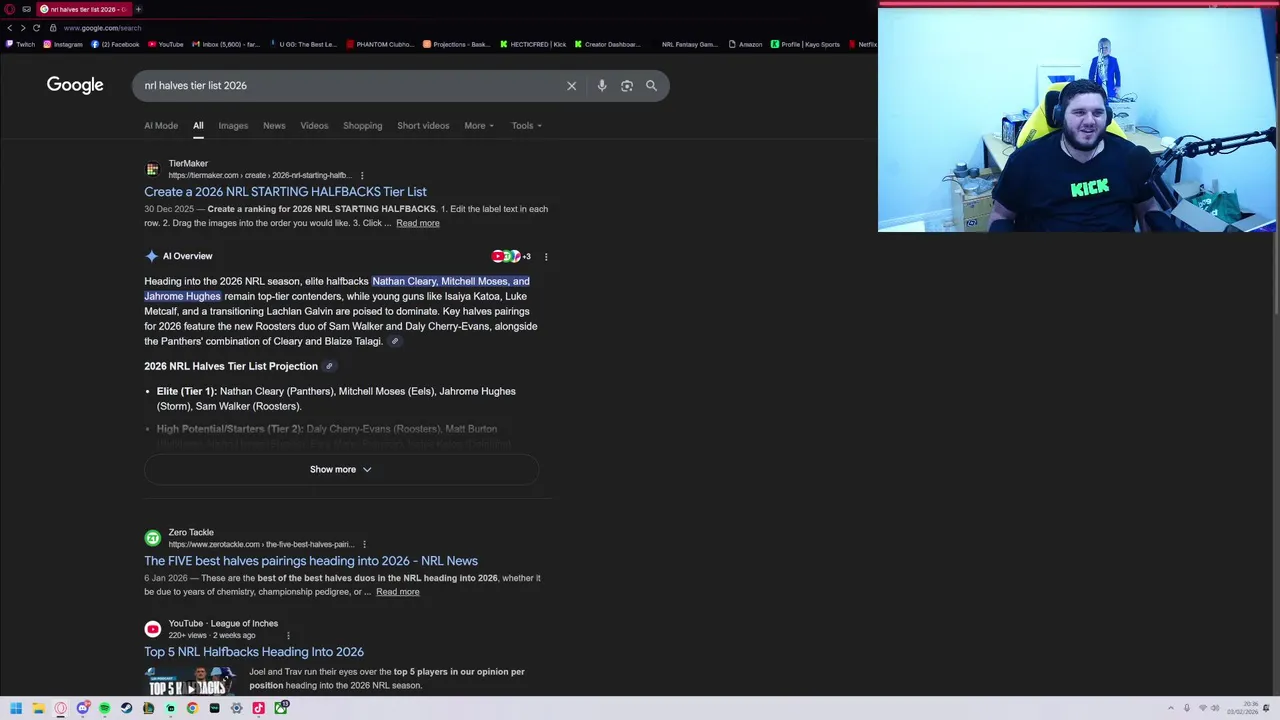
Task: Click the link icon after Blaize Talagi
Action: (395, 341)
